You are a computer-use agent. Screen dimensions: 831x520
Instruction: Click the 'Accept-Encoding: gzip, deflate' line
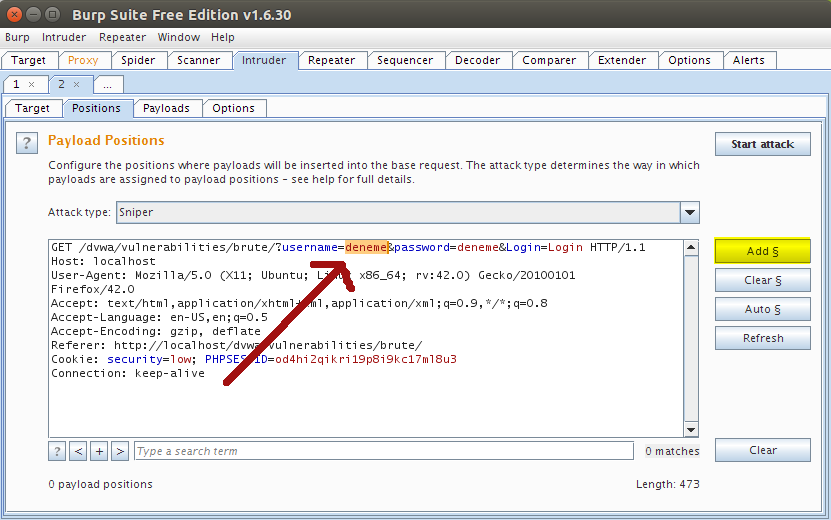pos(156,331)
